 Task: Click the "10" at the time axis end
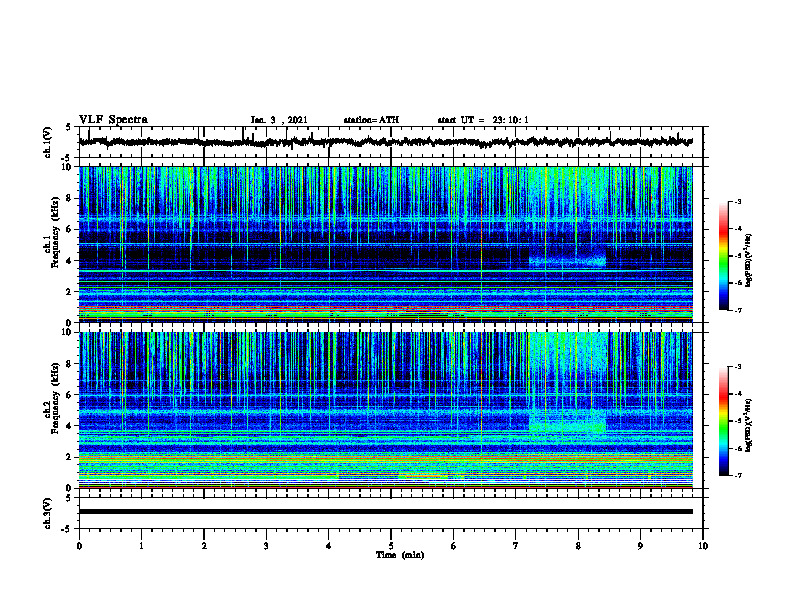(x=703, y=546)
